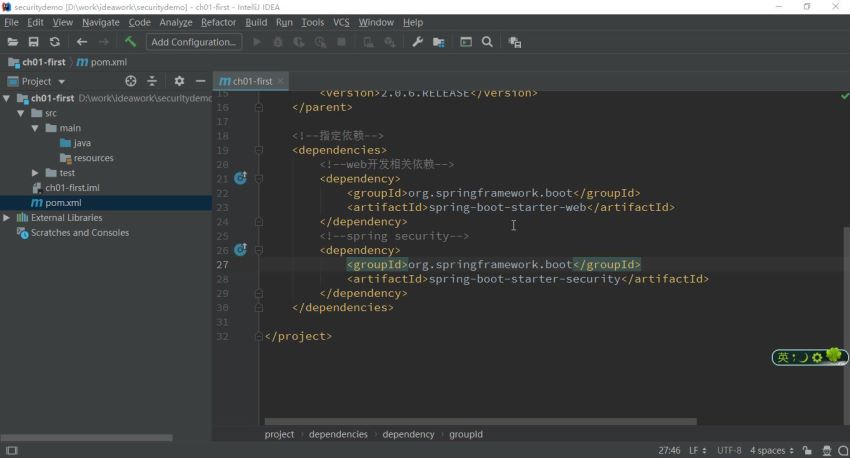The width and height of the screenshot is (850, 458).
Task: Open Project panel gear options
Action: pyautogui.click(x=179, y=81)
